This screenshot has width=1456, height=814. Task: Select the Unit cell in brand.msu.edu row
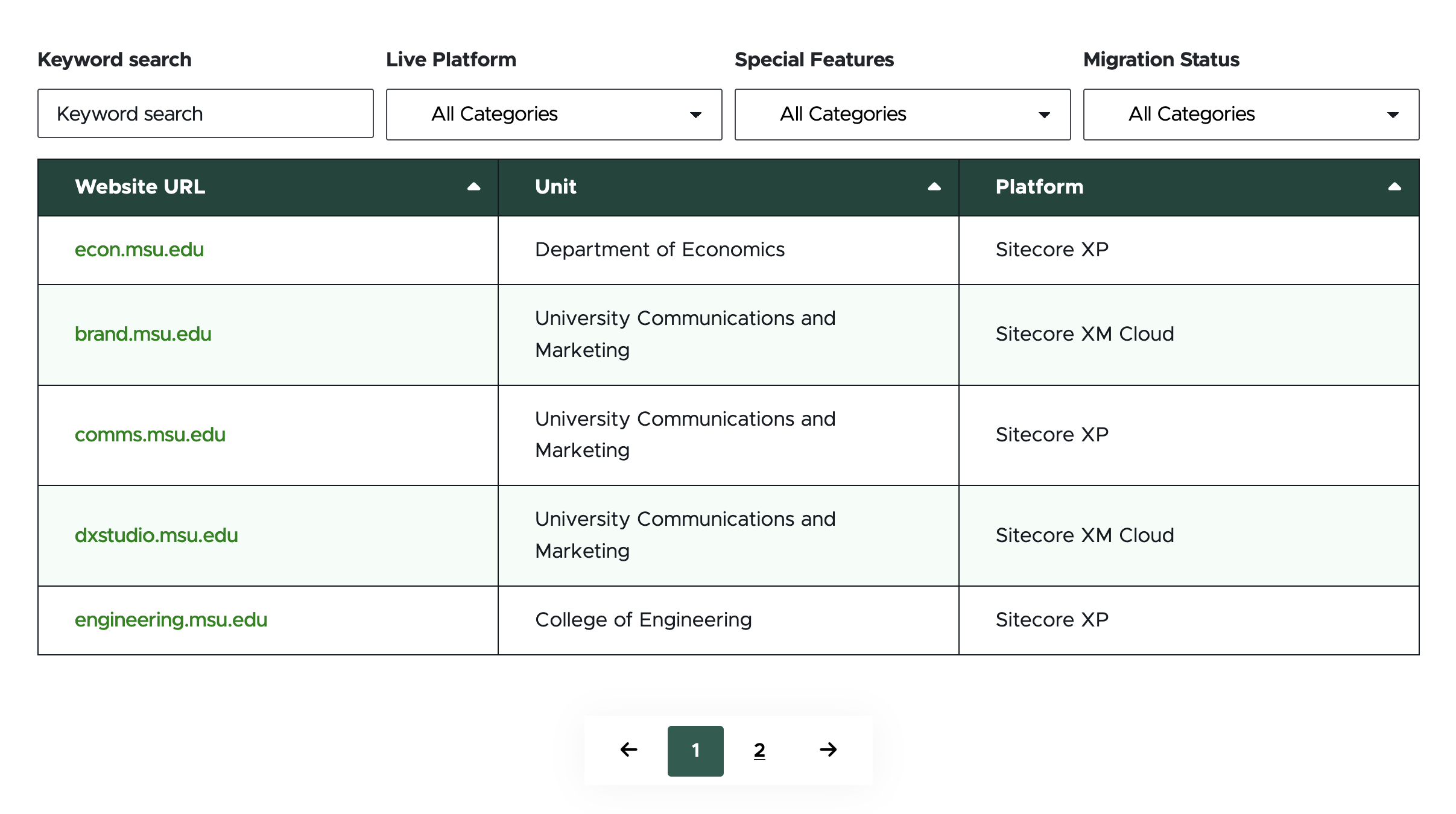729,335
